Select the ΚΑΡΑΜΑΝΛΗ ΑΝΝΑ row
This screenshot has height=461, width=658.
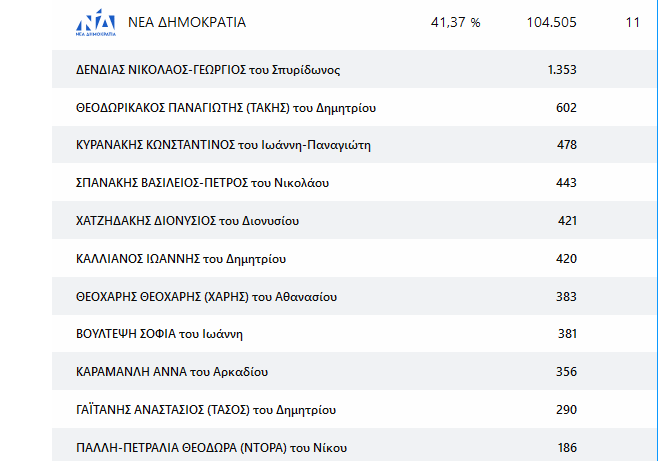(354, 371)
